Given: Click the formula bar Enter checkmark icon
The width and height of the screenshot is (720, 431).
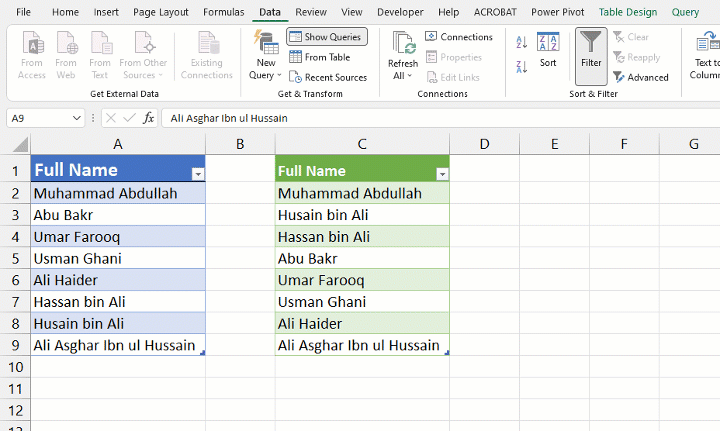Looking at the screenshot, I should tap(129, 118).
